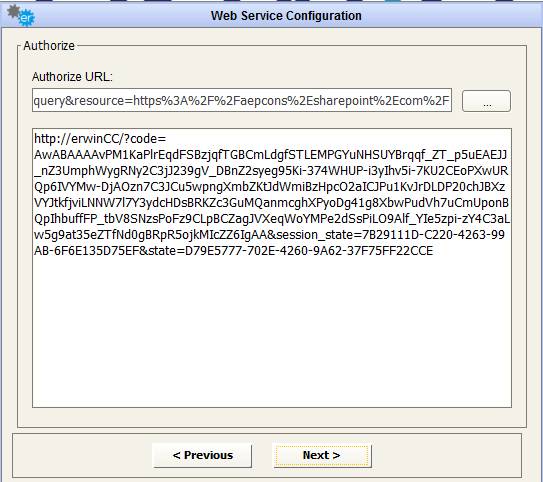Screen dimensions: 543x482
Task: Click the 'Authorize' group box heading
Action: 49,46
